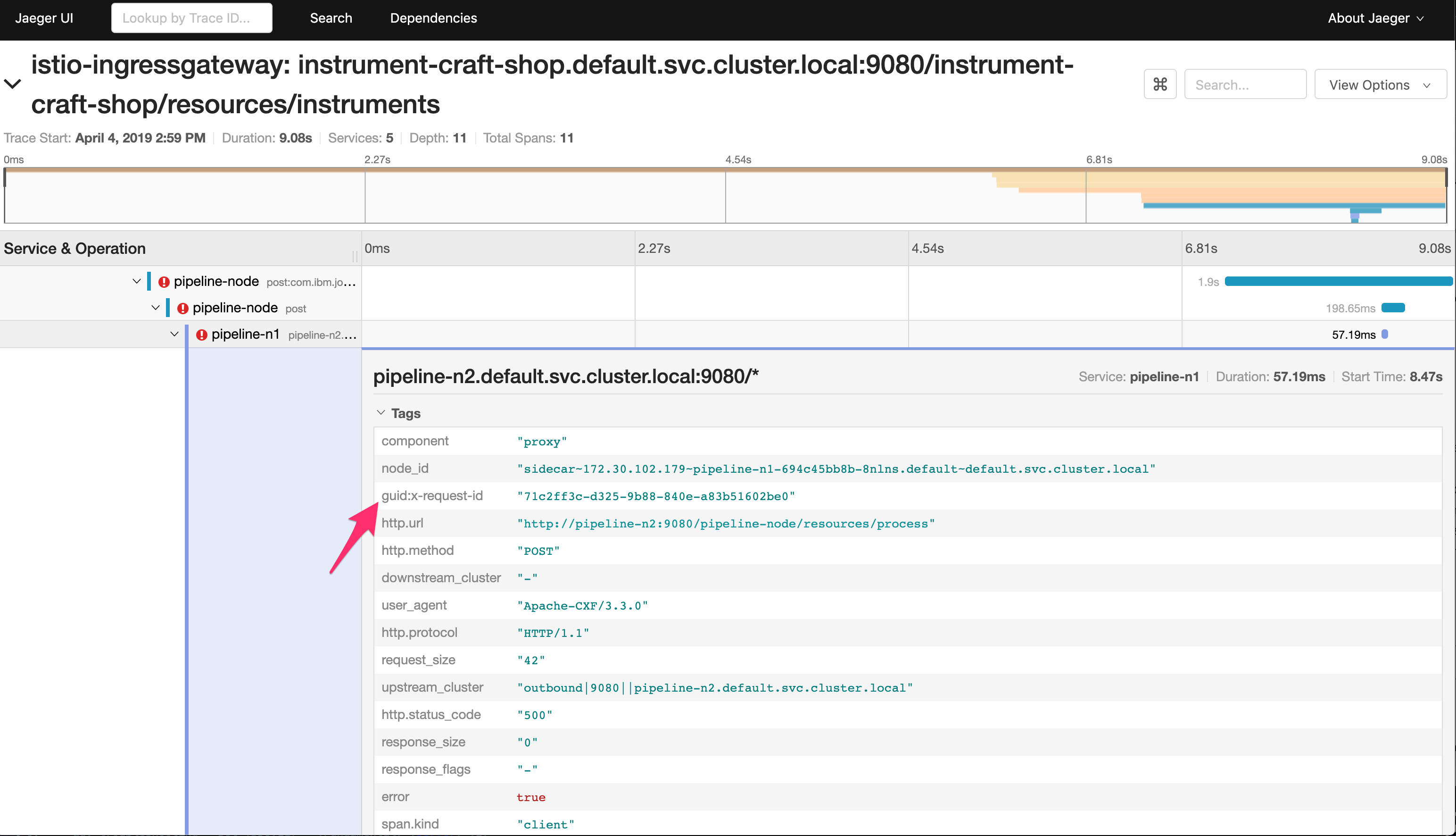Collapse the pipeline-node post span children
This screenshot has height=836, width=1456.
[156, 308]
